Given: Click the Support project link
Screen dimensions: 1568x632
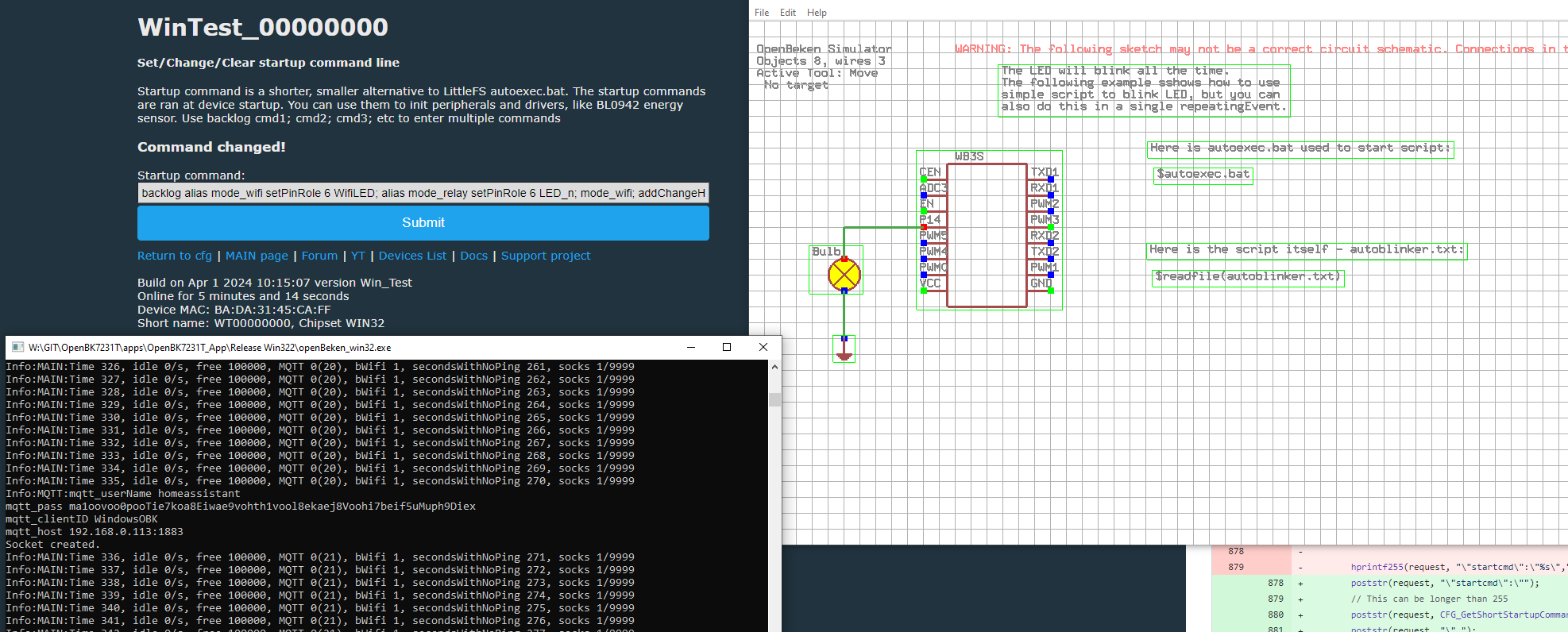Looking at the screenshot, I should 546,256.
